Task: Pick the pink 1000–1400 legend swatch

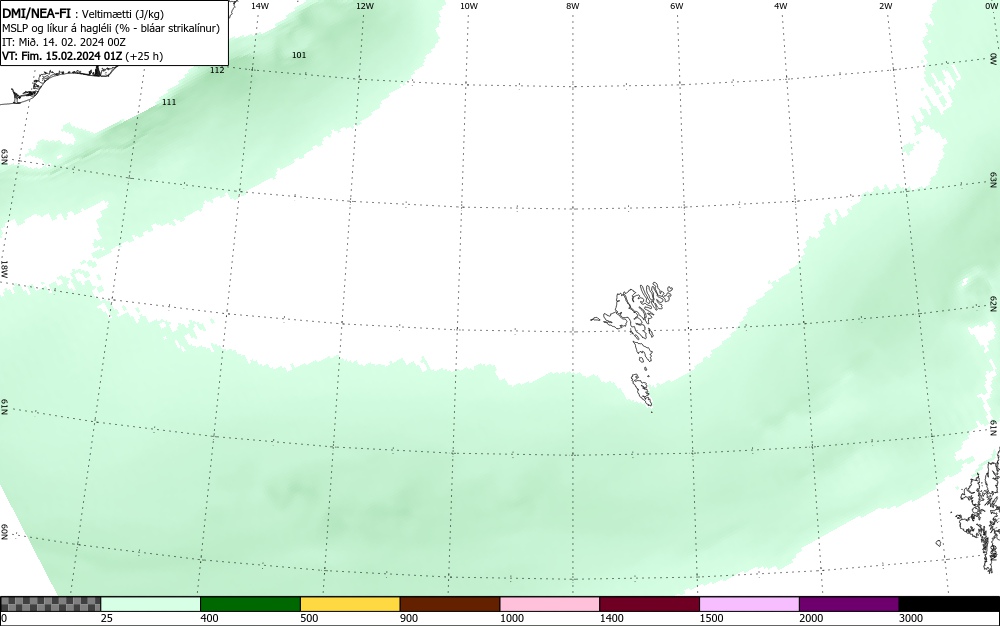Action: click(550, 604)
